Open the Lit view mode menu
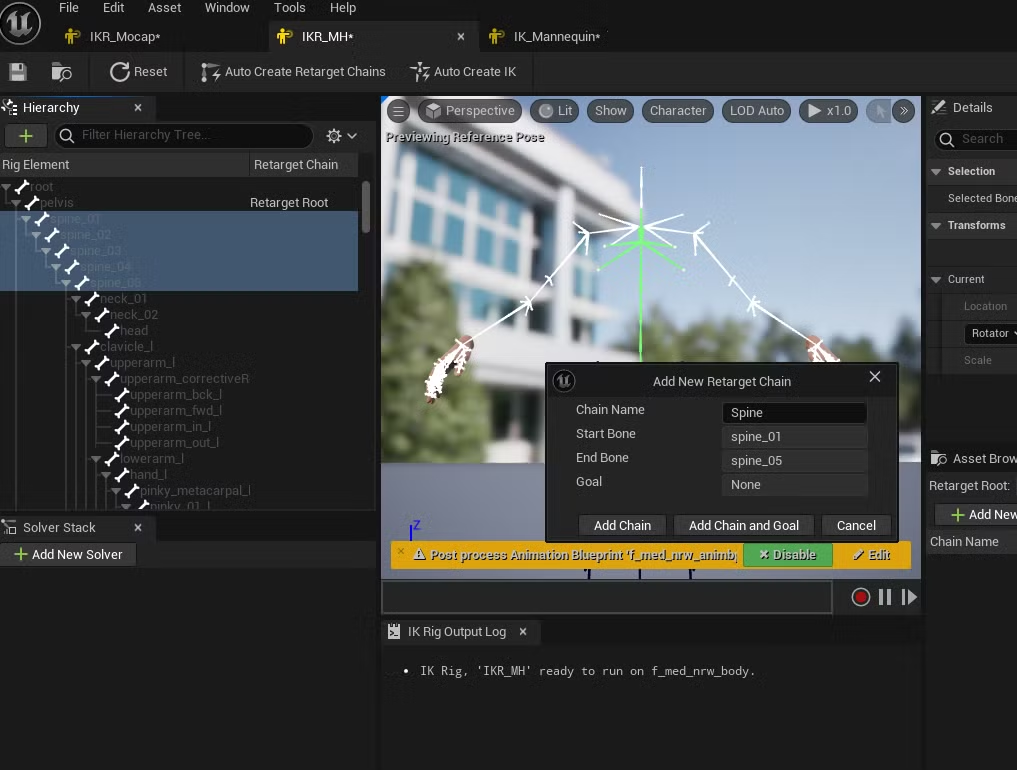1017x770 pixels. (x=556, y=111)
